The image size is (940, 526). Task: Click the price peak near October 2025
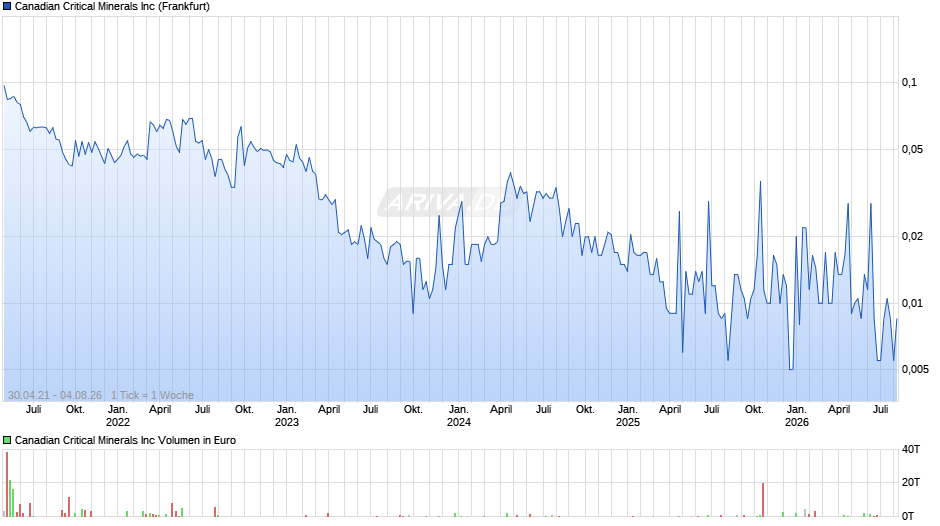coord(760,182)
